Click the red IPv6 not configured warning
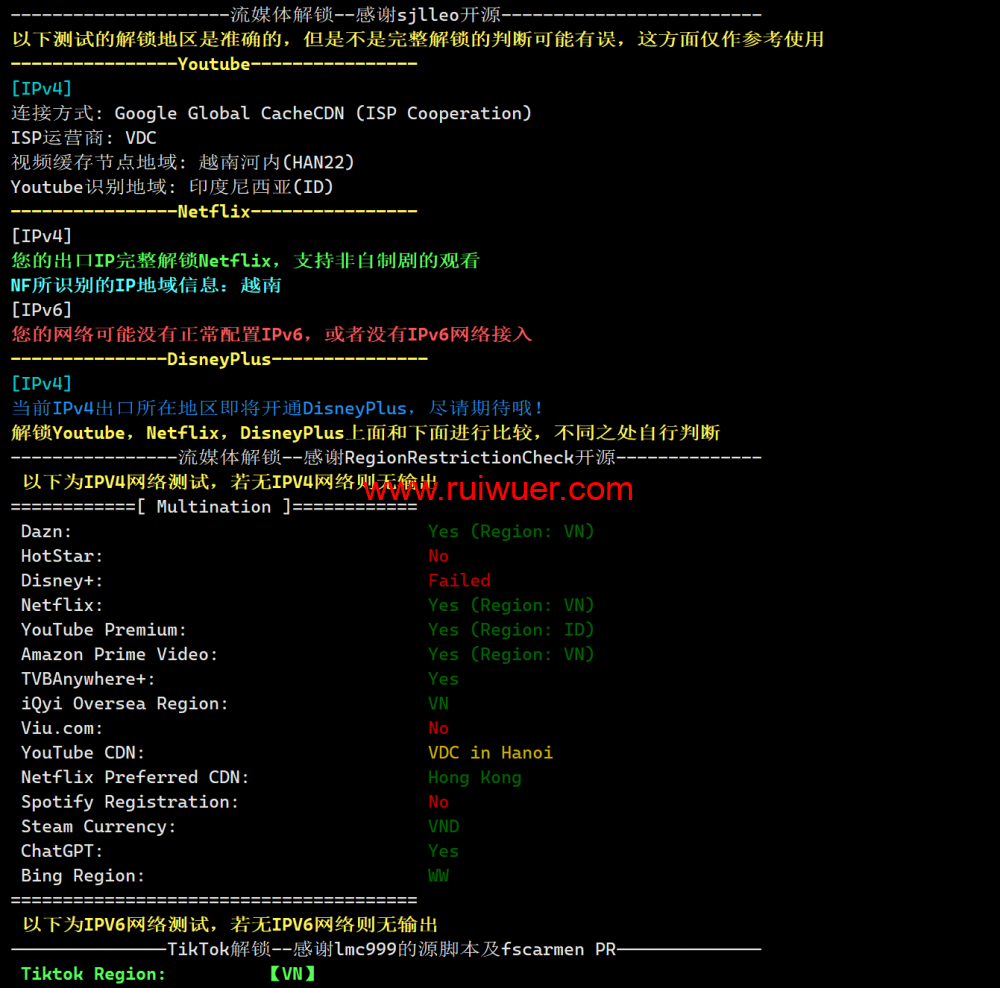Screen dimensions: 1000x988 [271, 335]
